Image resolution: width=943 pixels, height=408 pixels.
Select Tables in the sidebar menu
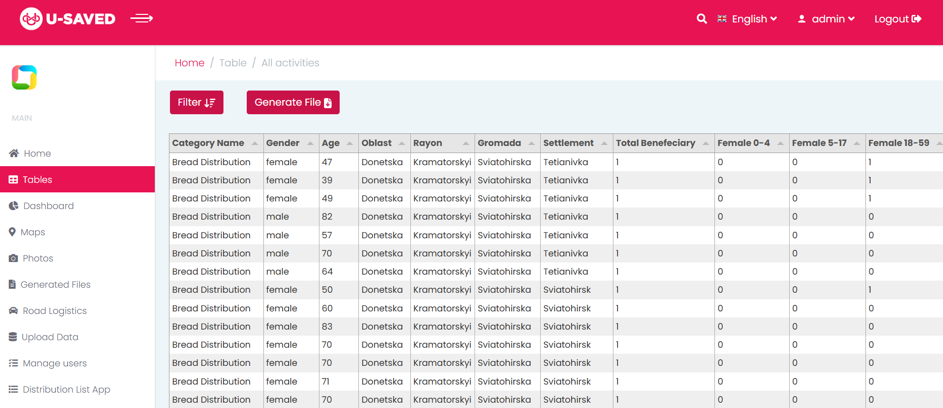[x=37, y=180]
